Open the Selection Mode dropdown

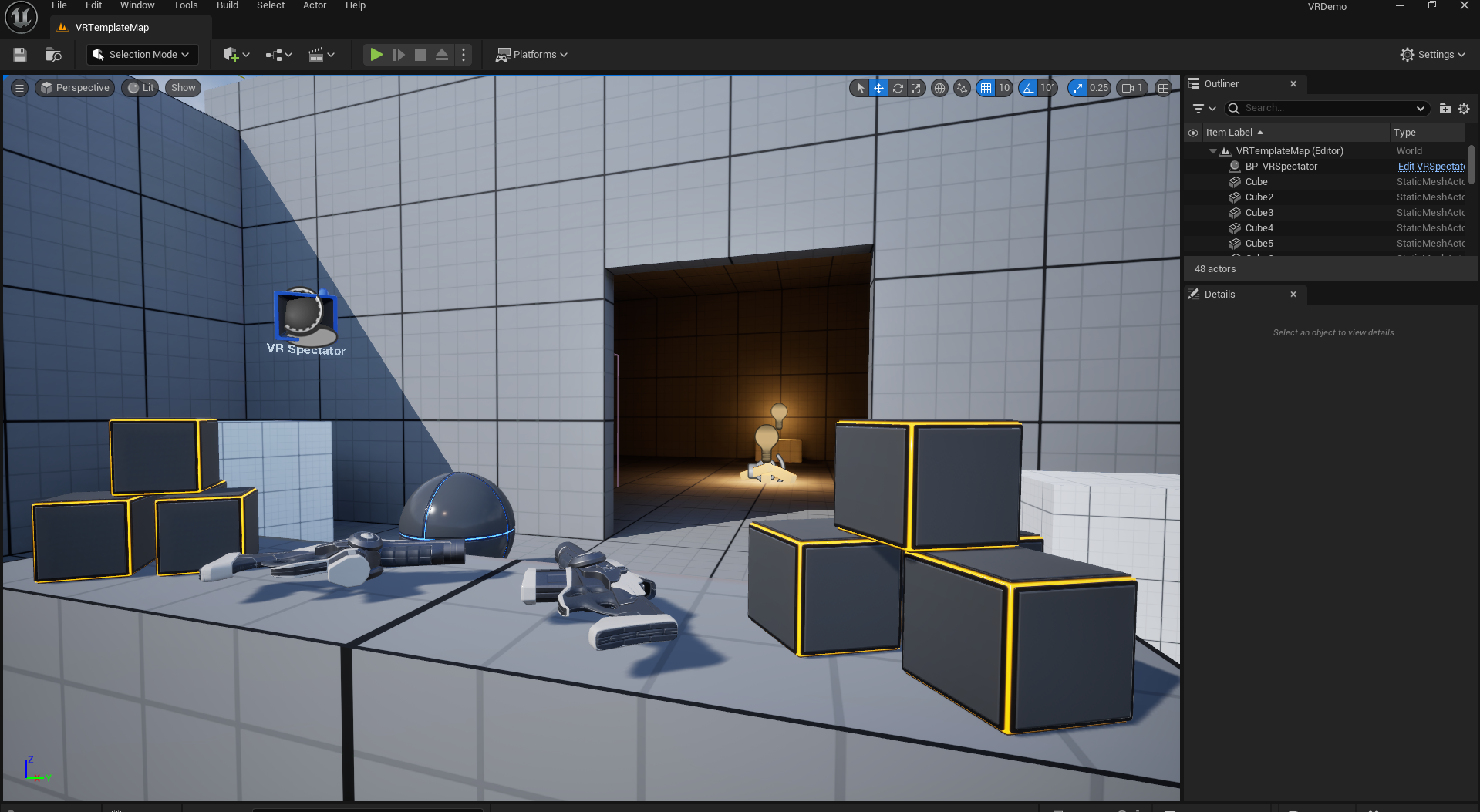click(x=142, y=55)
